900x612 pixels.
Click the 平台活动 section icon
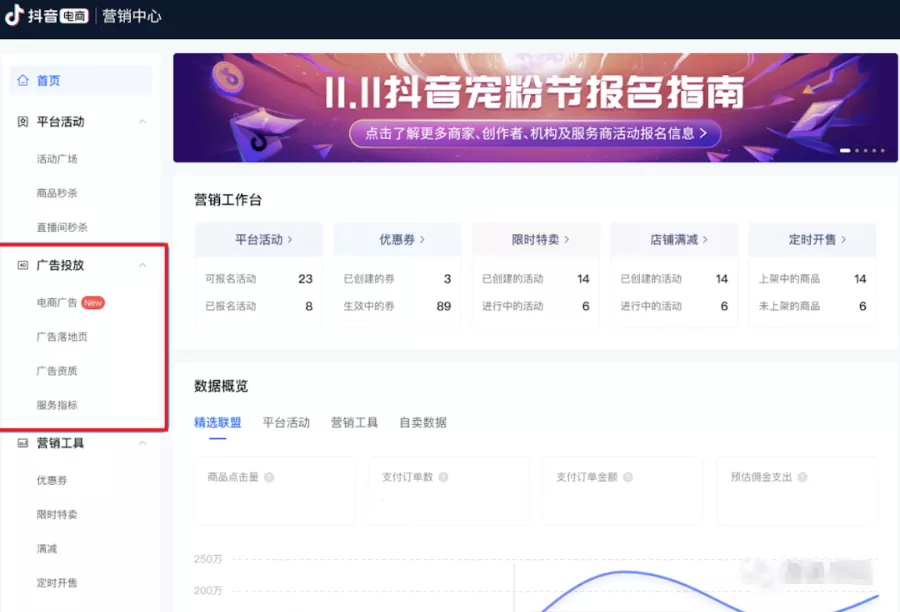21,121
